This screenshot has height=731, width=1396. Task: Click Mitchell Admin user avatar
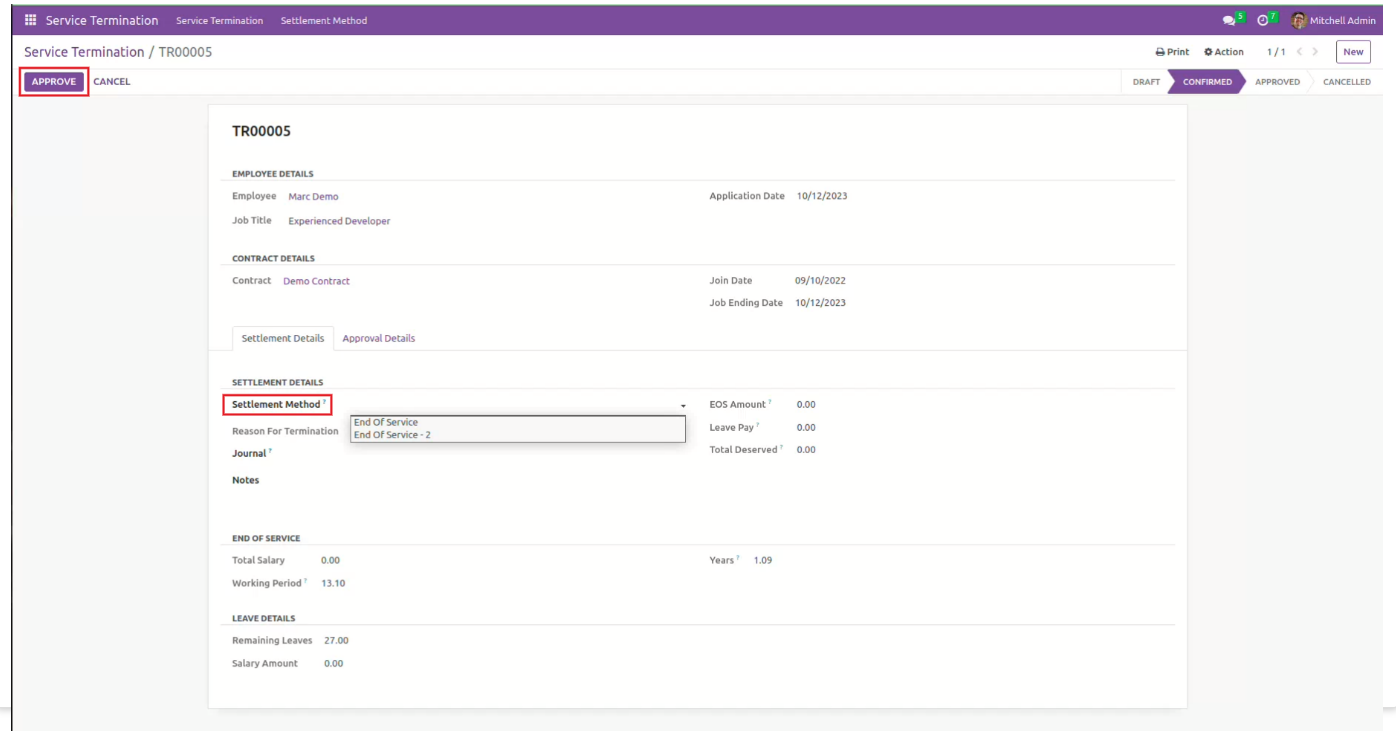(x=1299, y=20)
